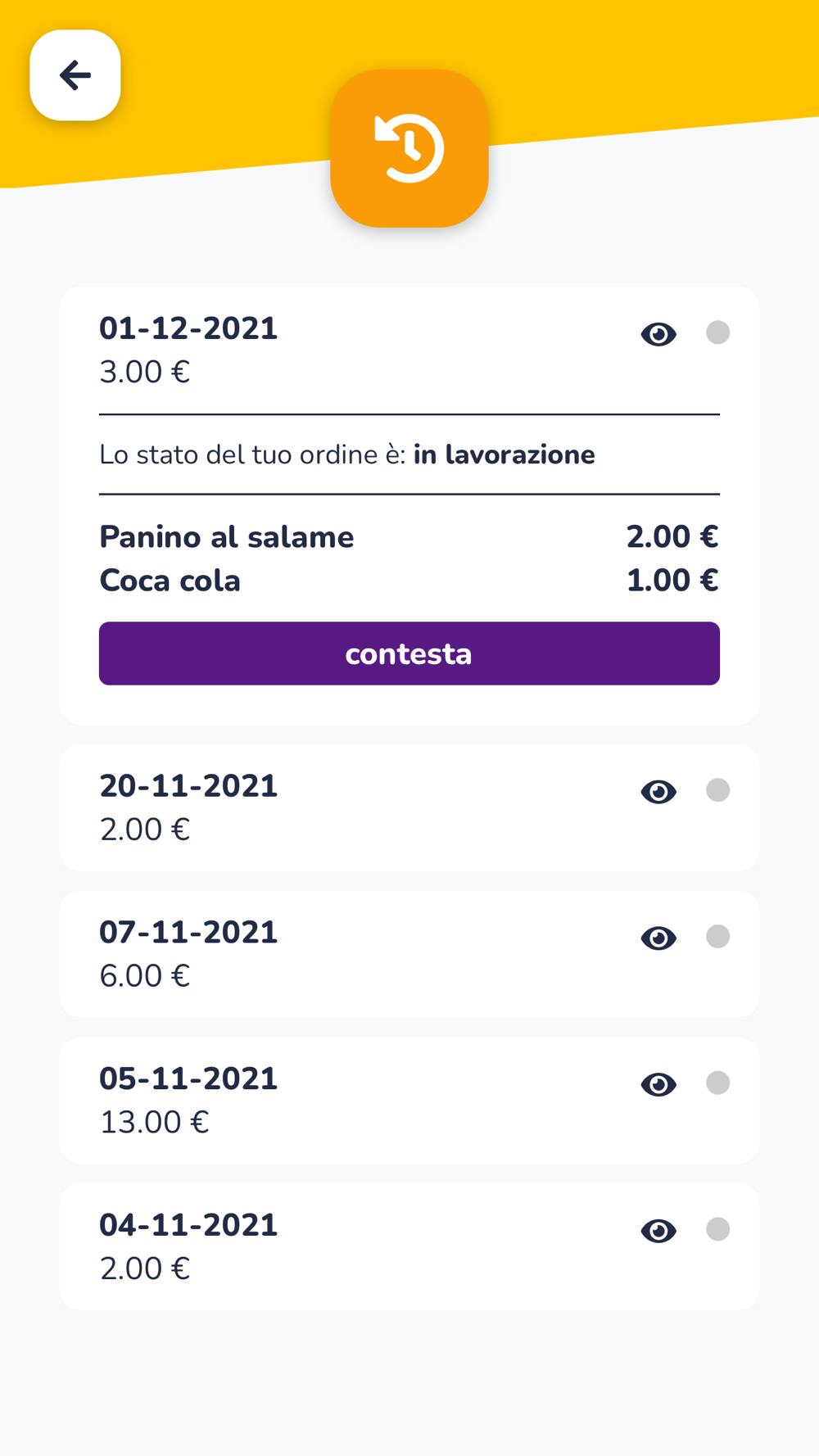Collapse the 01-12-2021 order card header
The image size is (819, 1456).
pos(188,329)
